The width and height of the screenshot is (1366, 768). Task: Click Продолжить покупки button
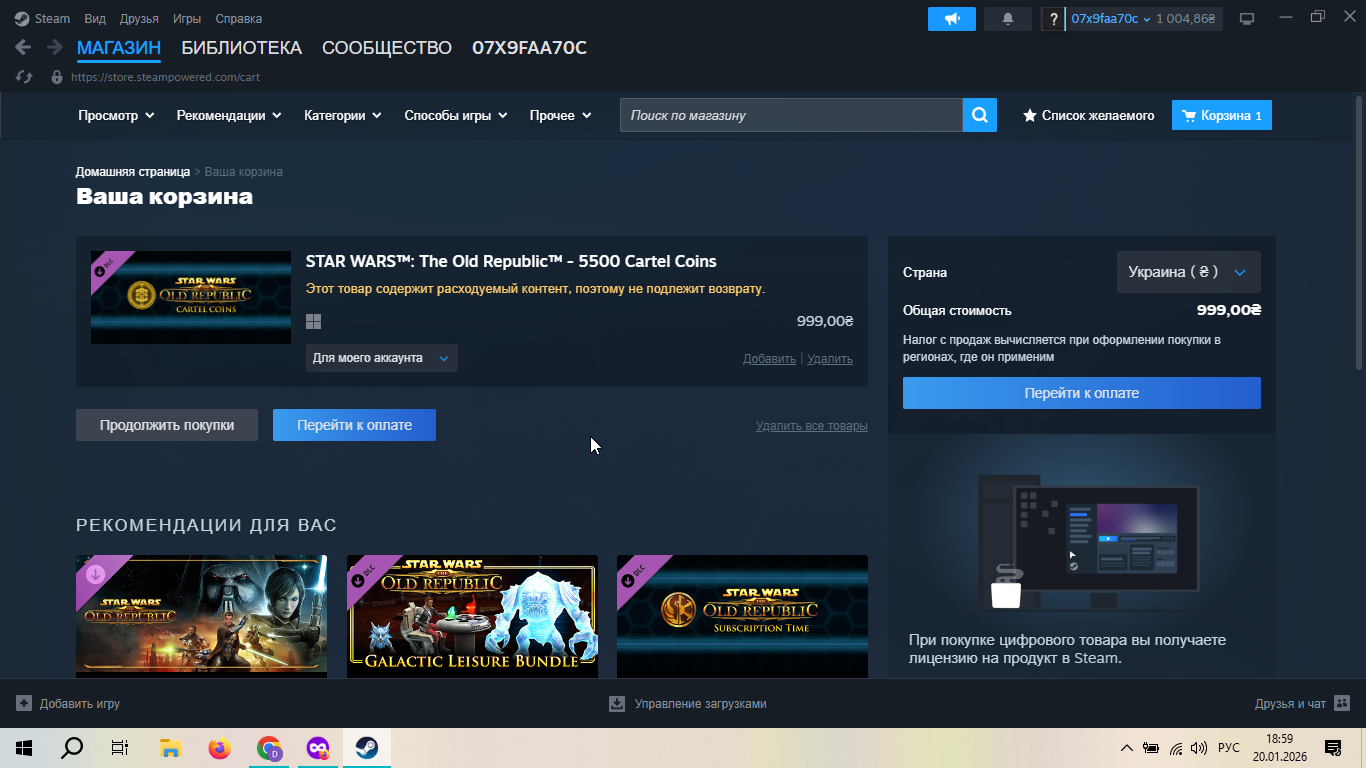tap(167, 425)
